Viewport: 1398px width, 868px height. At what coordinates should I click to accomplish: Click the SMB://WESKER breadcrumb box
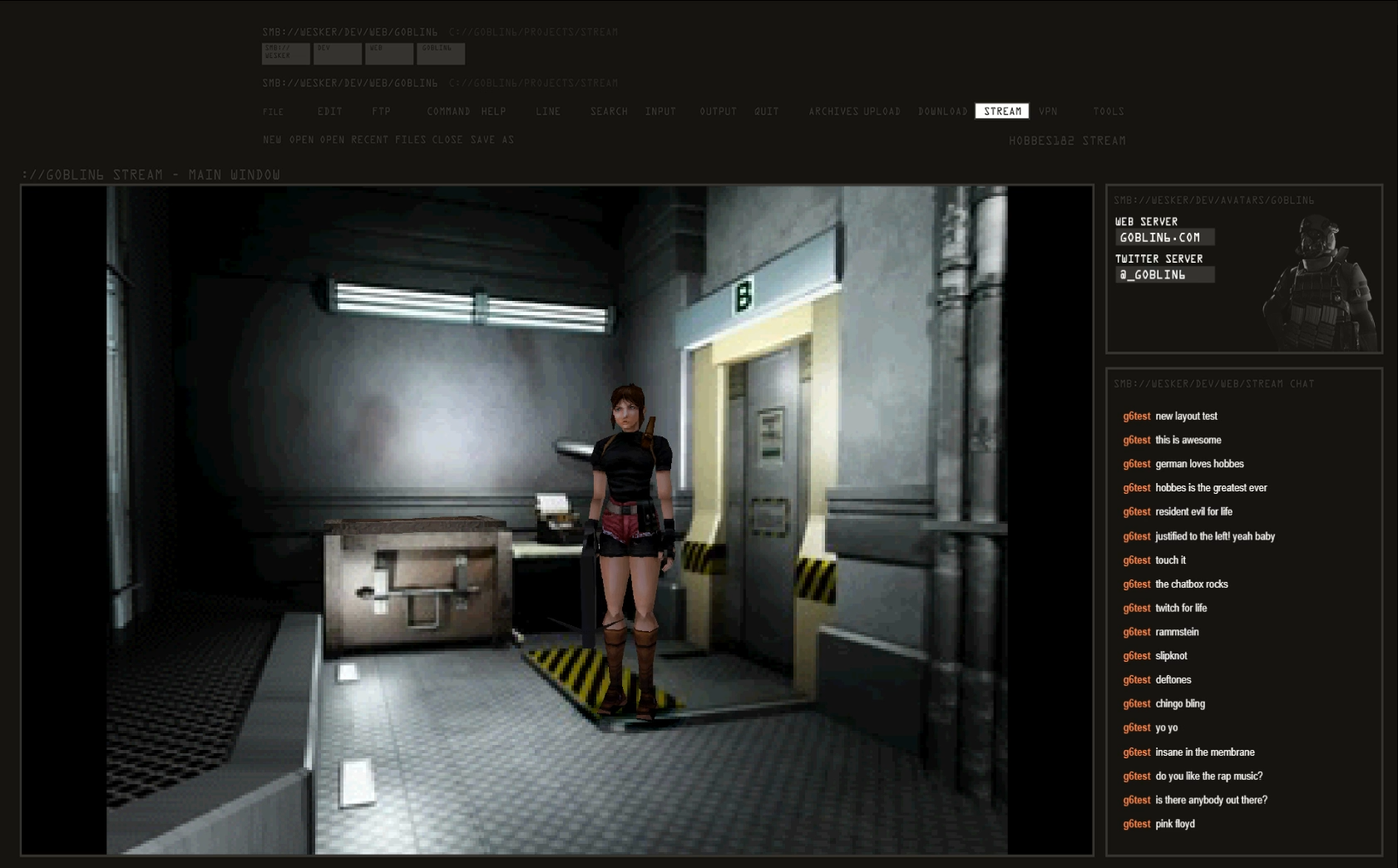[x=285, y=54]
